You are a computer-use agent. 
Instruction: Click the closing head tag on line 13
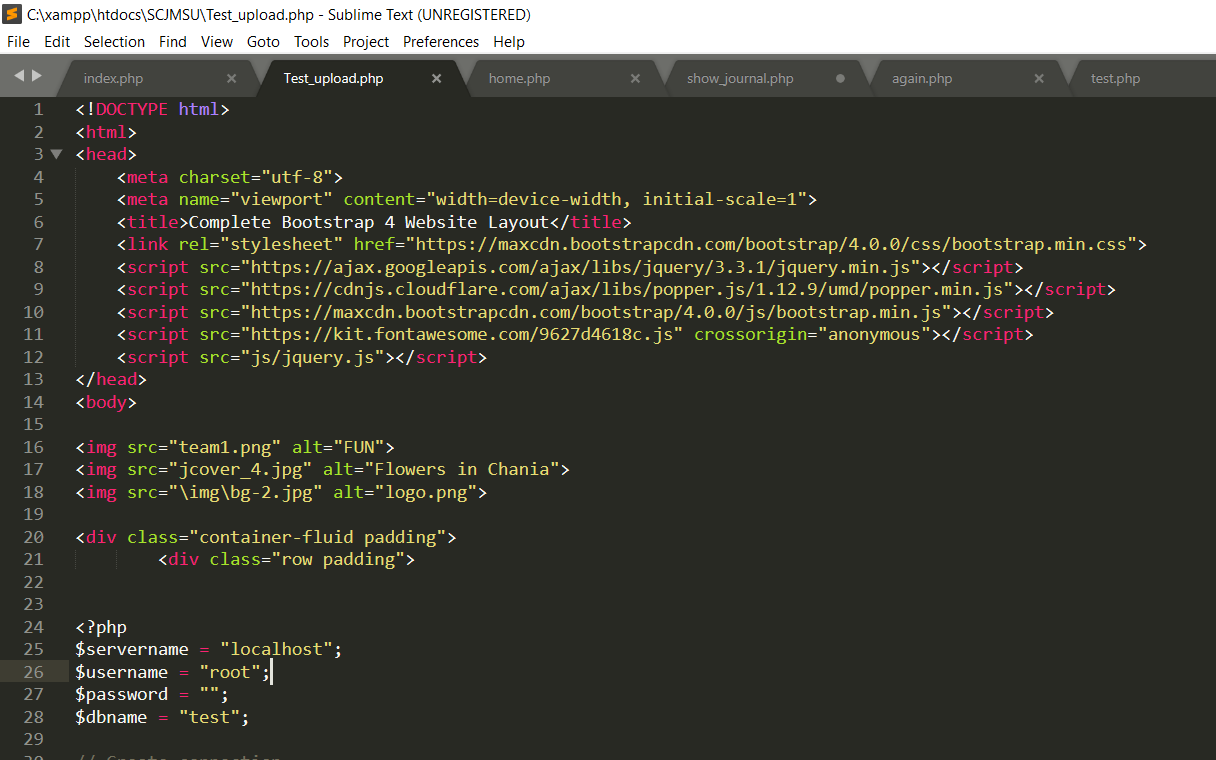coord(111,380)
